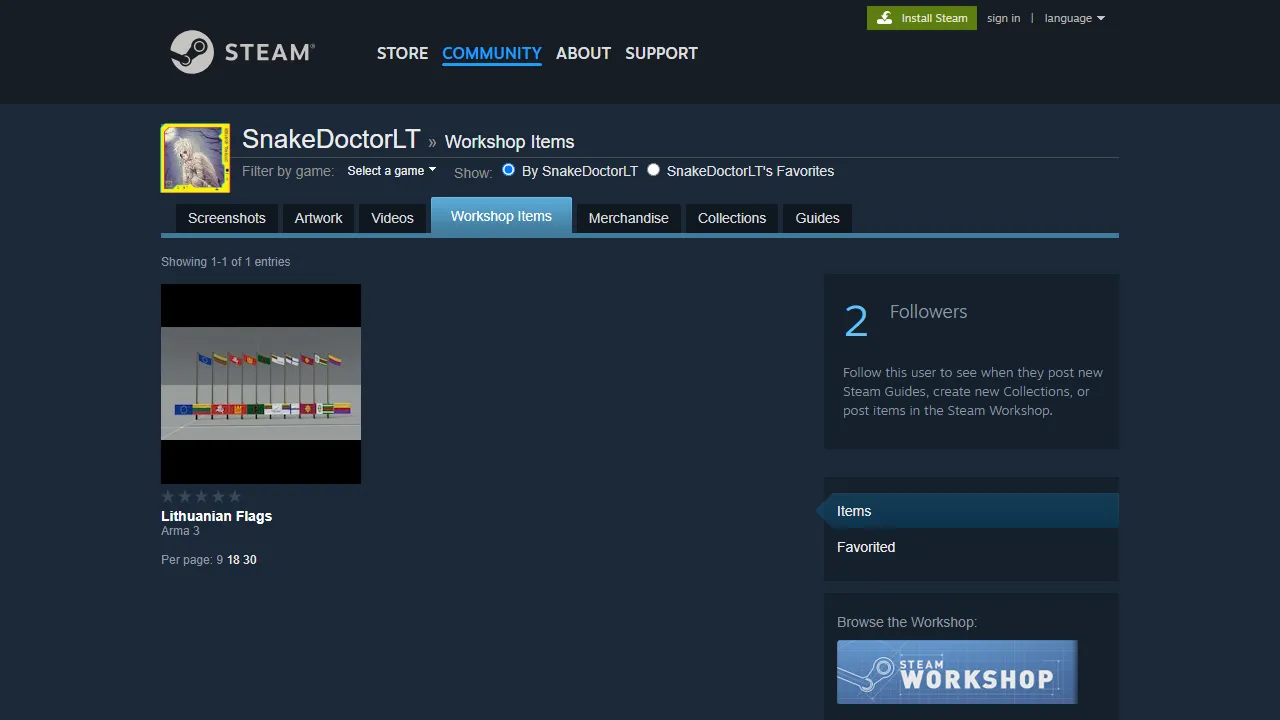This screenshot has width=1280, height=720.
Task: Click the Install Steam button
Action: click(x=921, y=18)
